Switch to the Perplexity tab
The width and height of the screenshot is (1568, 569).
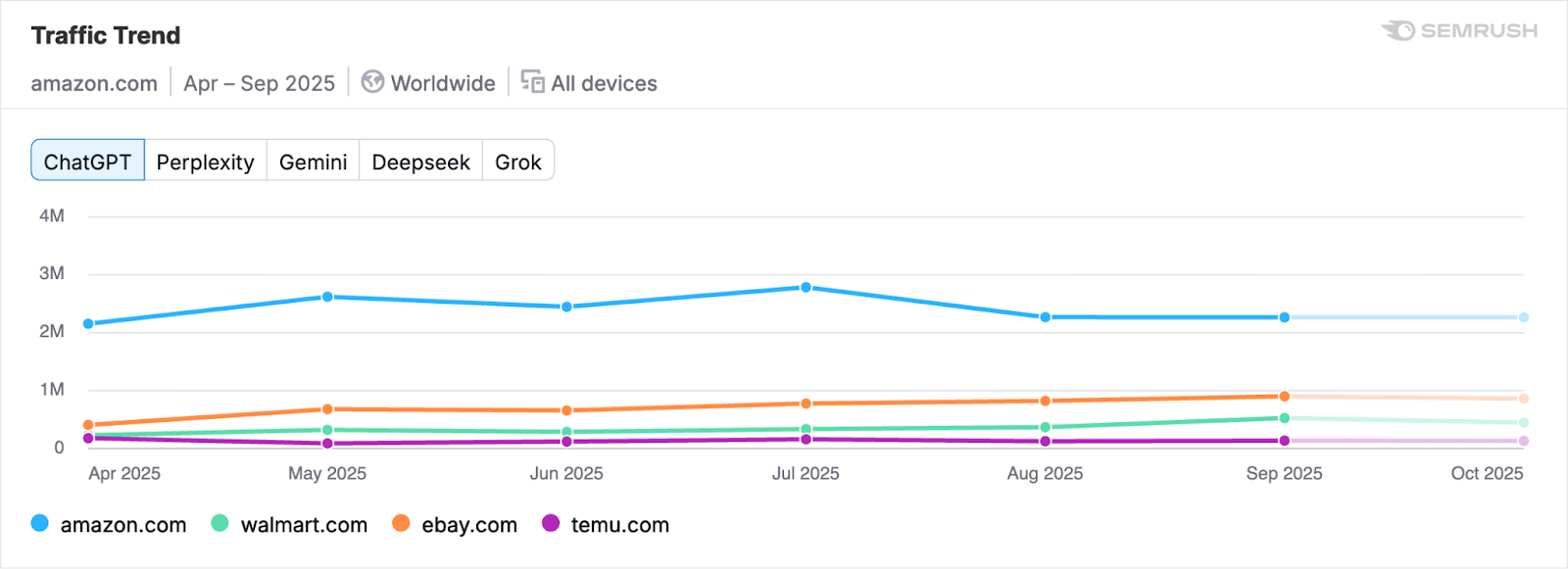(x=206, y=161)
